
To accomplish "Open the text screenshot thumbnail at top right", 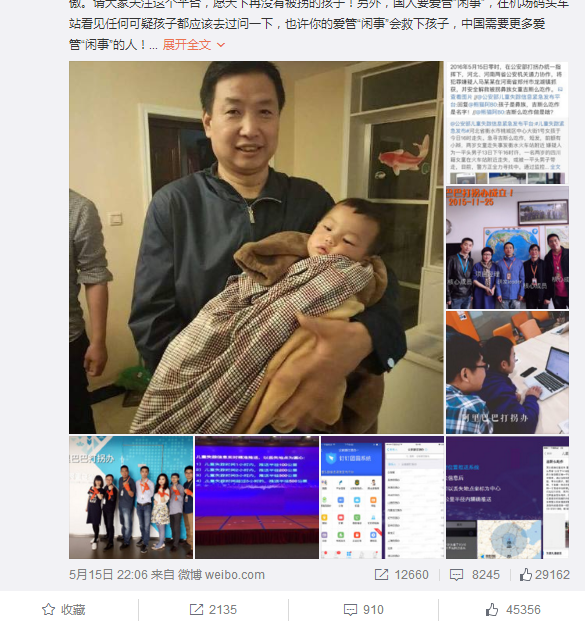I will click(x=507, y=122).
